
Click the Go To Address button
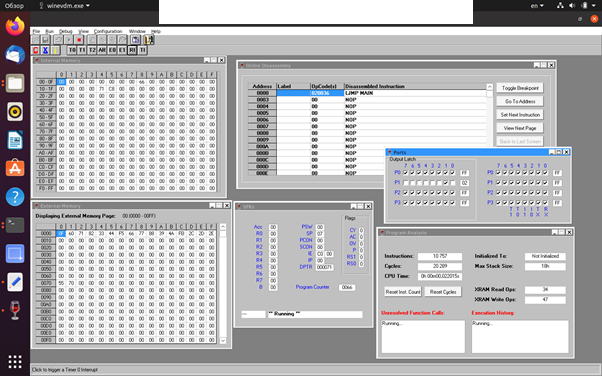point(520,101)
